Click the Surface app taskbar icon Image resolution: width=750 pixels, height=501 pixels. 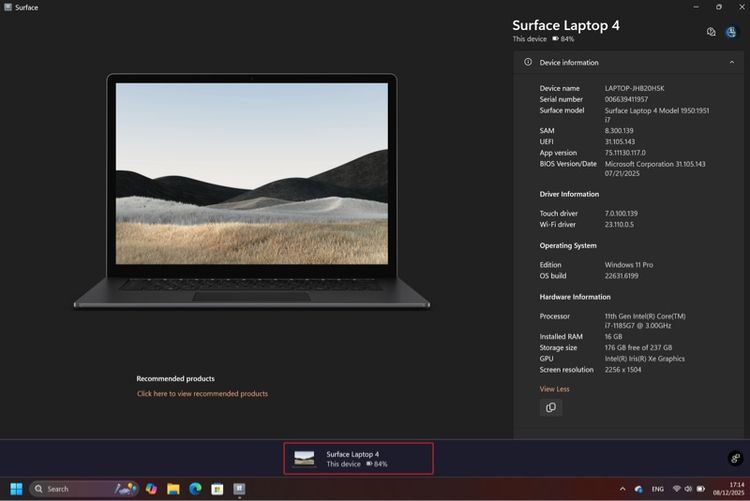(x=239, y=489)
